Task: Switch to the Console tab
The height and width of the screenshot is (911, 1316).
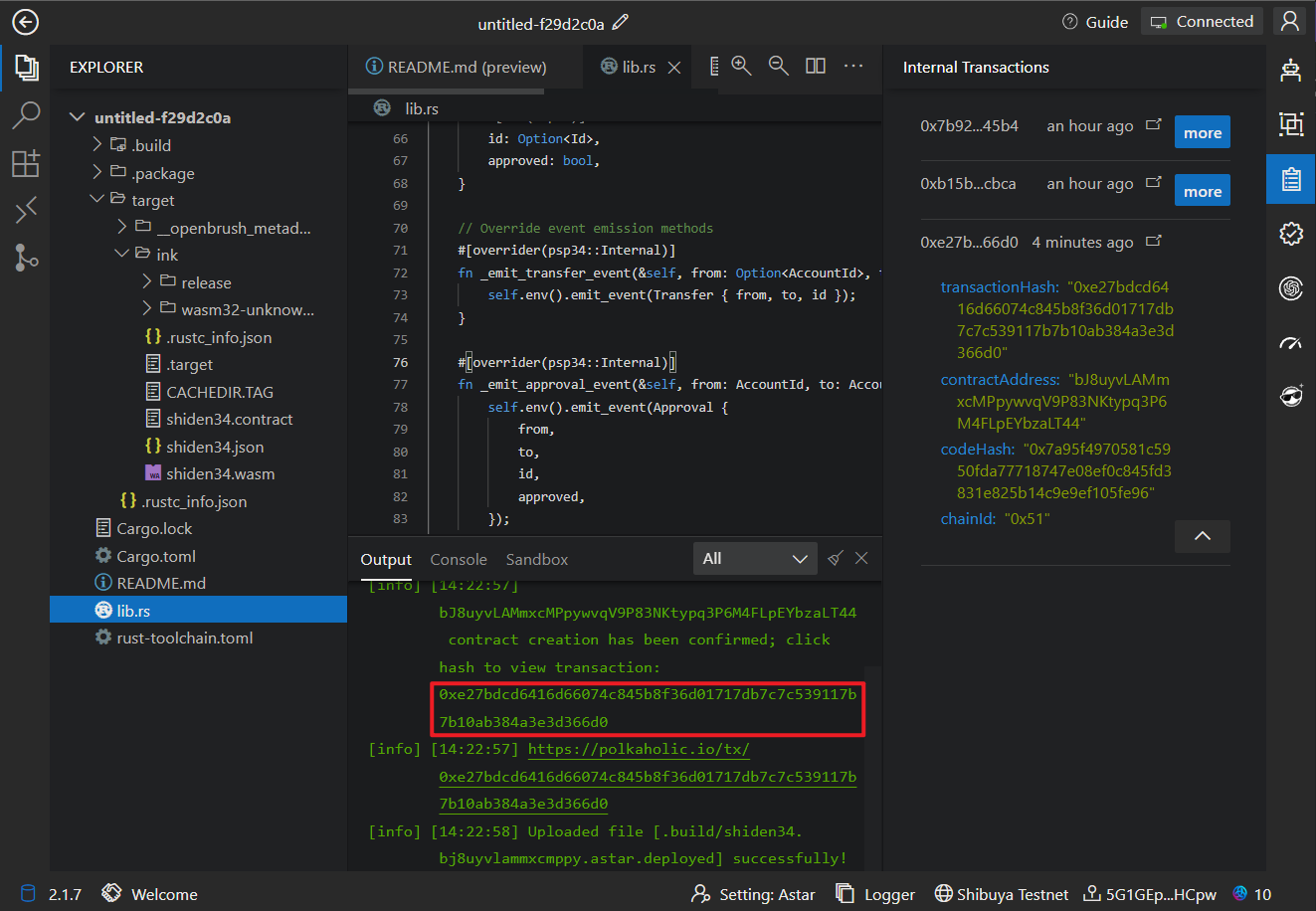Action: pyautogui.click(x=459, y=560)
